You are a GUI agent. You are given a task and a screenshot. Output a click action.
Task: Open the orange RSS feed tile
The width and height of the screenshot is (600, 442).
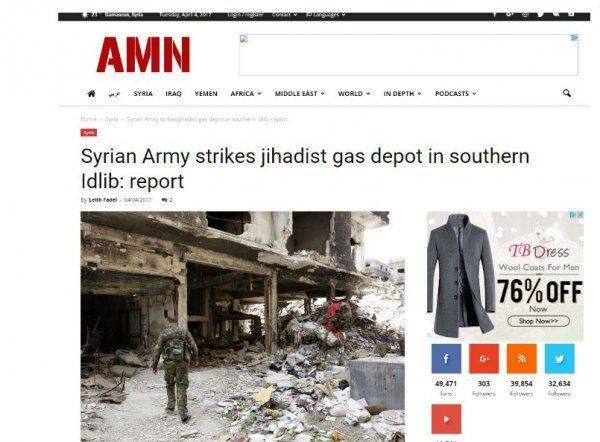(x=522, y=359)
